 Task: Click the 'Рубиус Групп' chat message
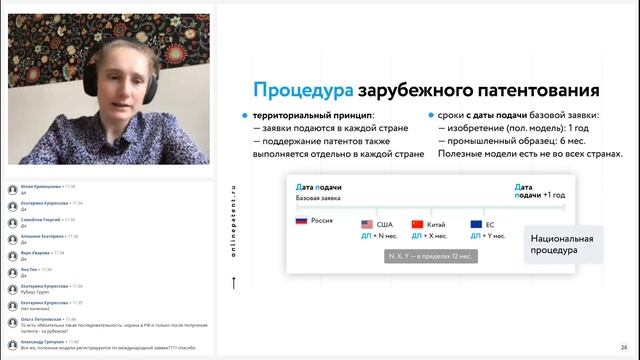coord(35,292)
